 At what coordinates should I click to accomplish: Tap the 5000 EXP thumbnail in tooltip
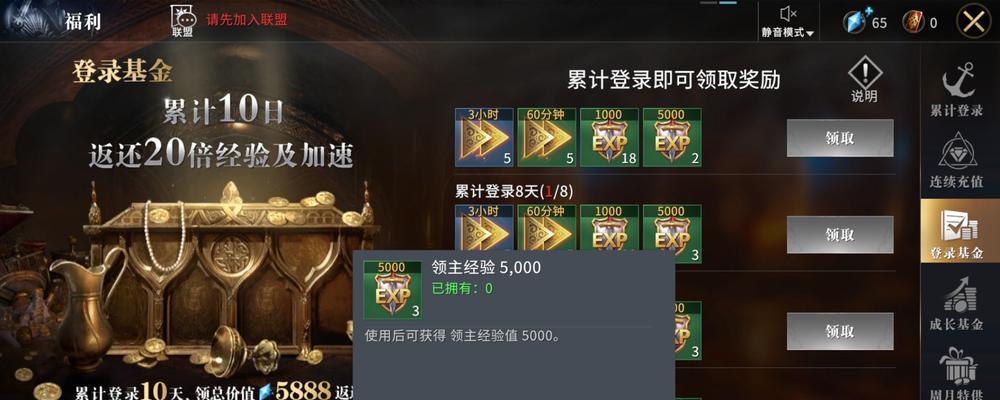(x=392, y=290)
